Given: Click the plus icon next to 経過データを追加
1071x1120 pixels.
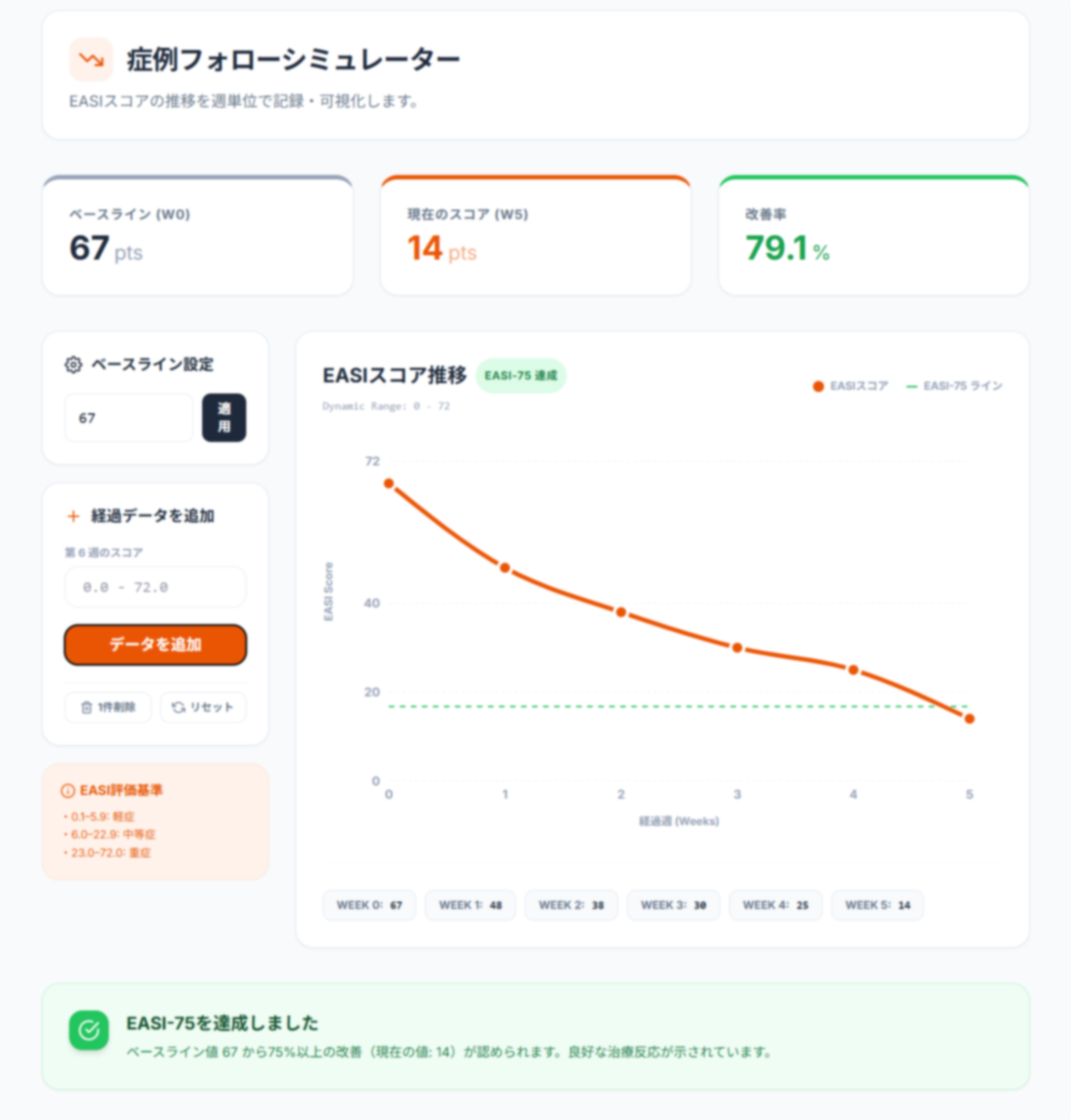Looking at the screenshot, I should [x=74, y=516].
